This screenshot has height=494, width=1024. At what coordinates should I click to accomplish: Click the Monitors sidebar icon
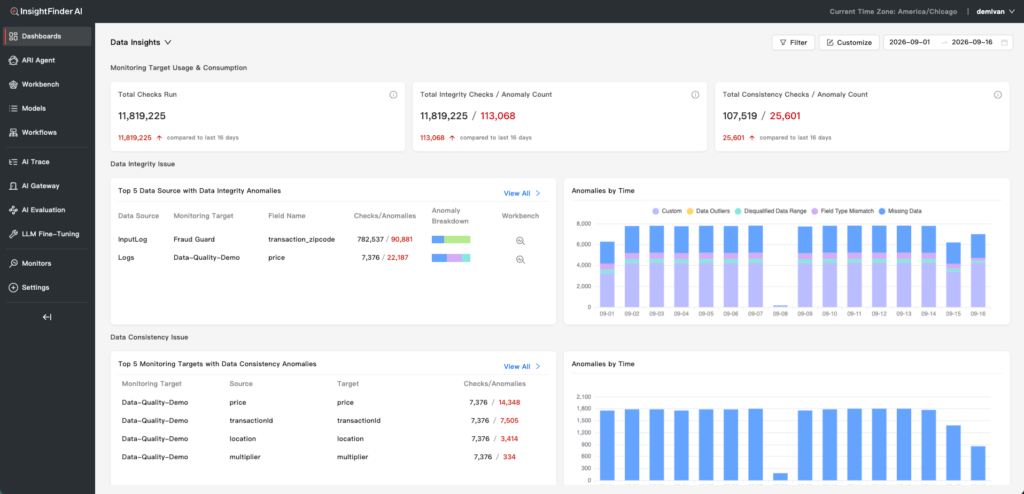tap(12, 263)
